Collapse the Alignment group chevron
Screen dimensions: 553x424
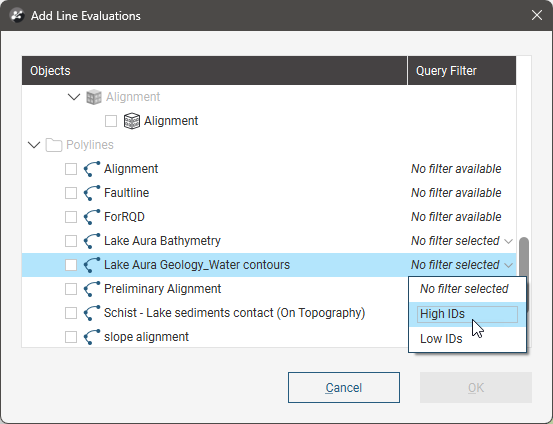tap(74, 97)
